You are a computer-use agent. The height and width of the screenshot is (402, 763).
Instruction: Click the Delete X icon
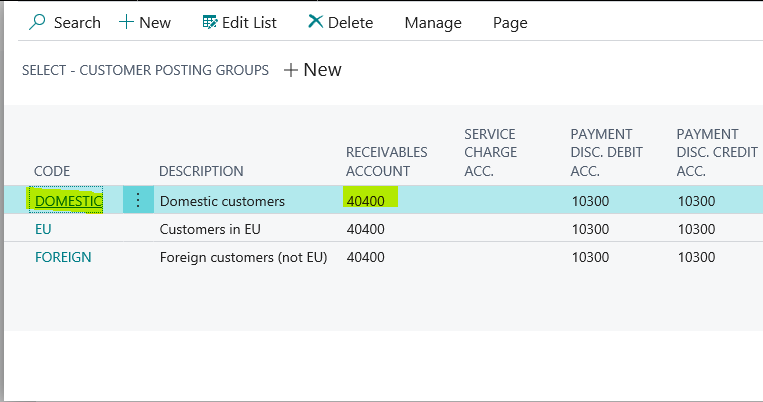click(315, 22)
